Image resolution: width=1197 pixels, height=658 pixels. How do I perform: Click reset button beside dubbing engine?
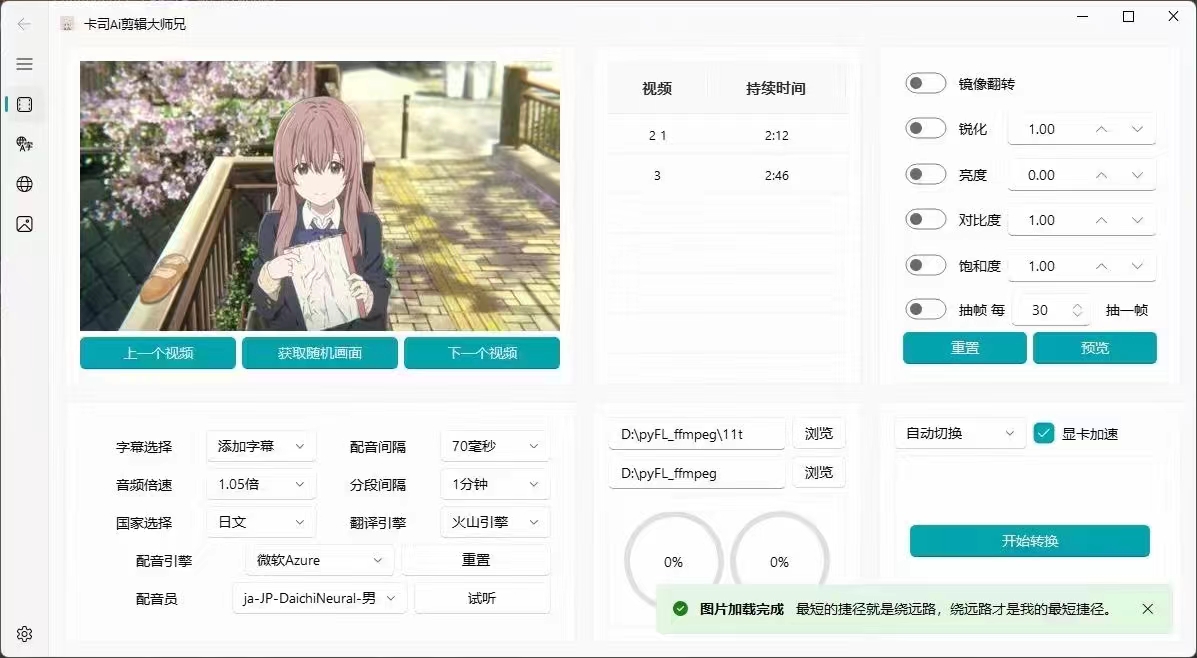click(476, 560)
